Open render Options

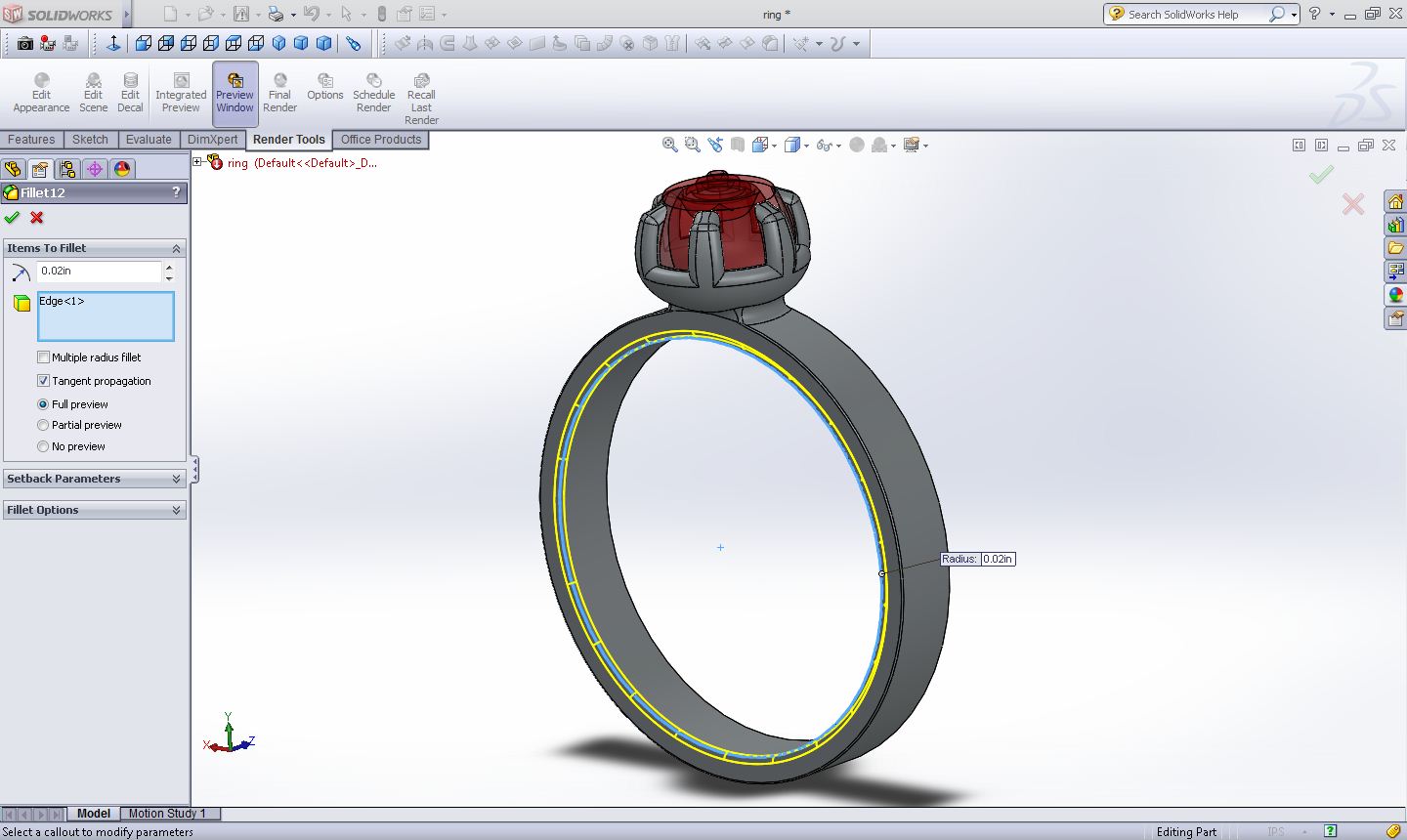(x=325, y=87)
